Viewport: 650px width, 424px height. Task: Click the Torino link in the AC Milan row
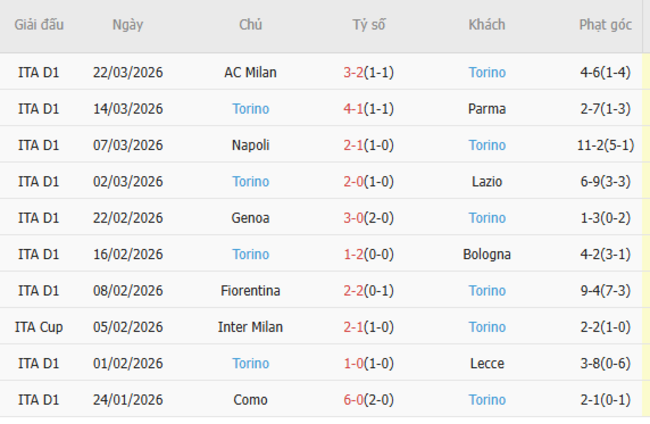tap(487, 72)
